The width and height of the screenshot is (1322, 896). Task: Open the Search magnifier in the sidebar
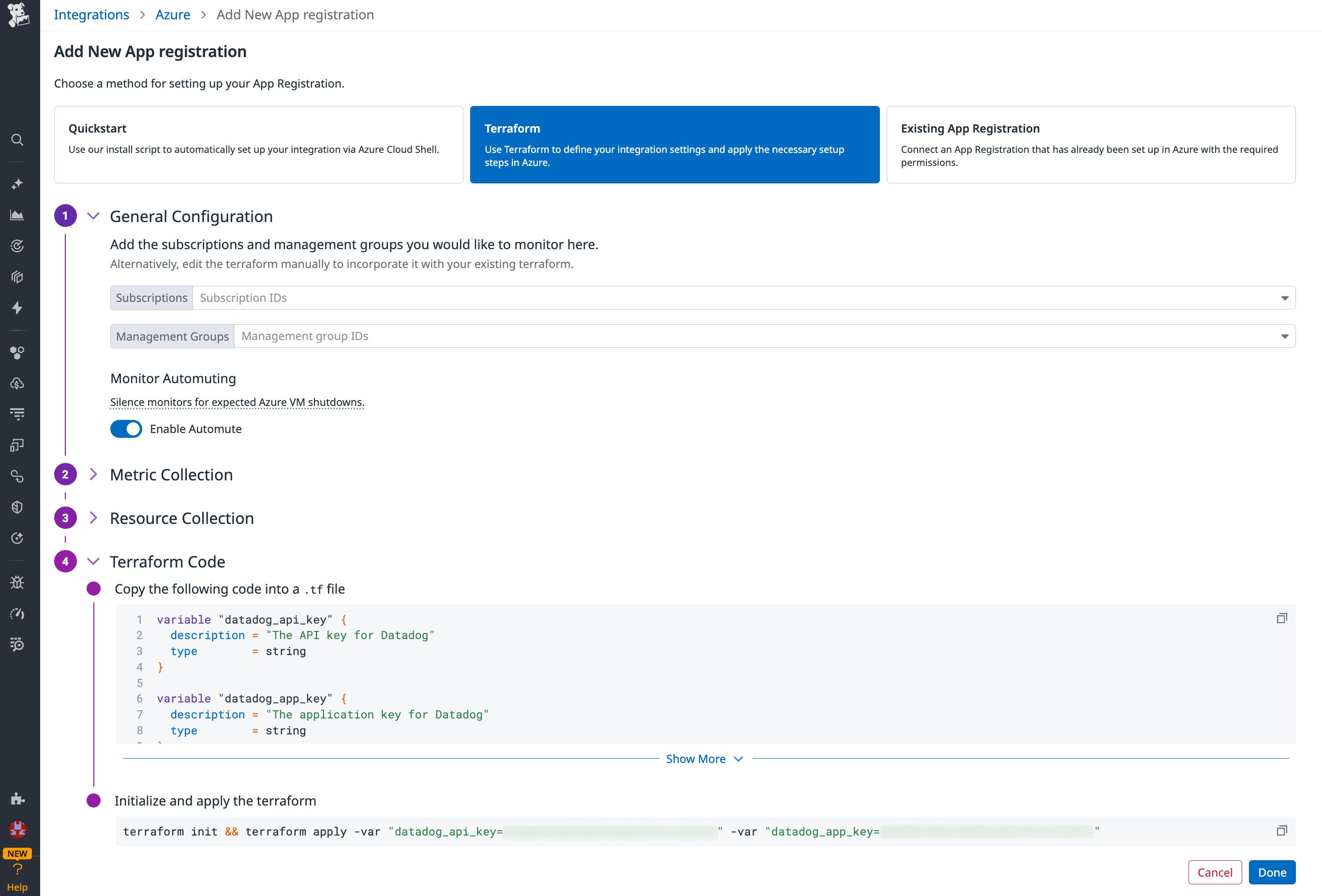click(17, 139)
